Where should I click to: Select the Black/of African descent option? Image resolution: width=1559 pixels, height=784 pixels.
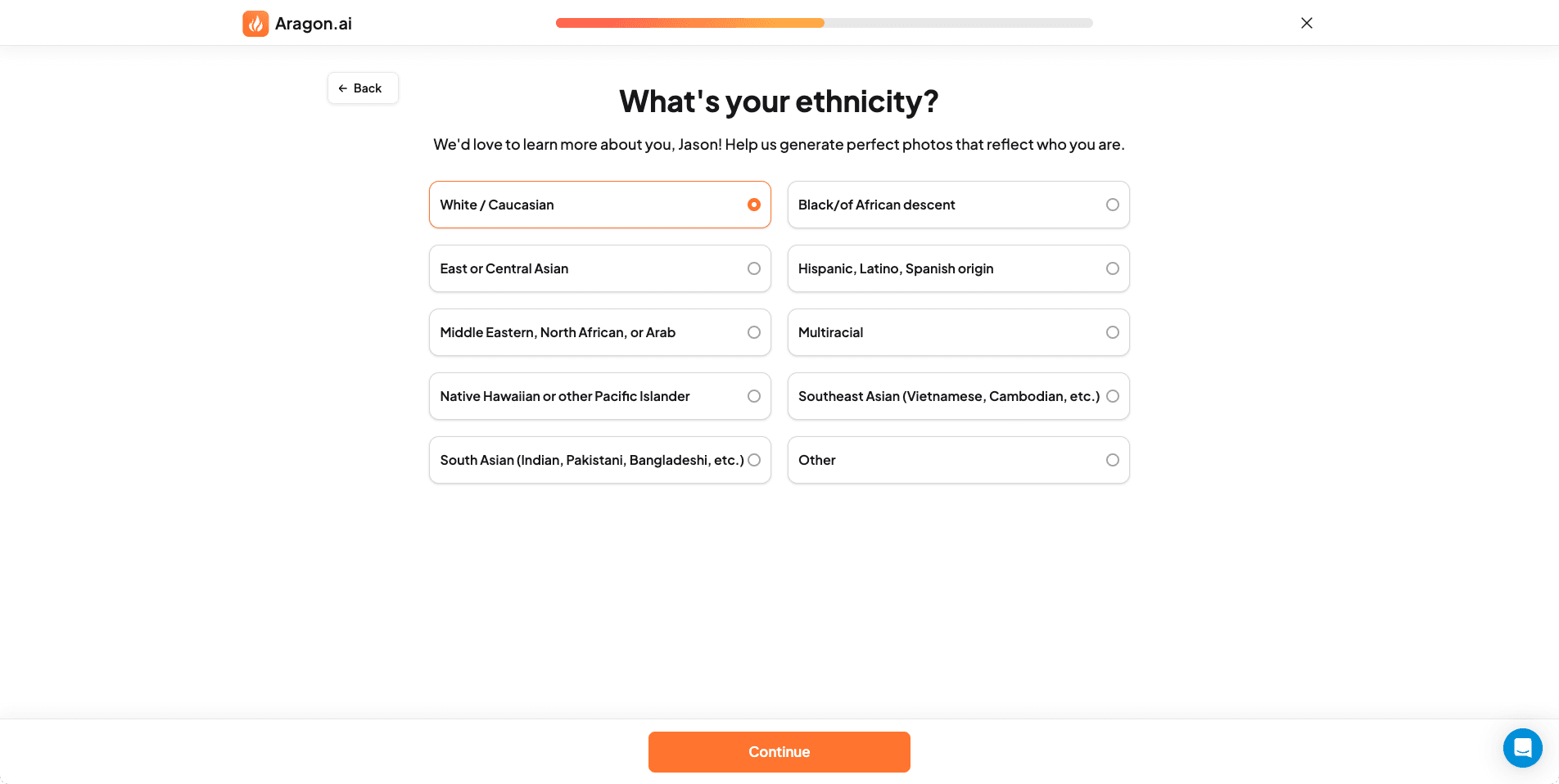(958, 205)
